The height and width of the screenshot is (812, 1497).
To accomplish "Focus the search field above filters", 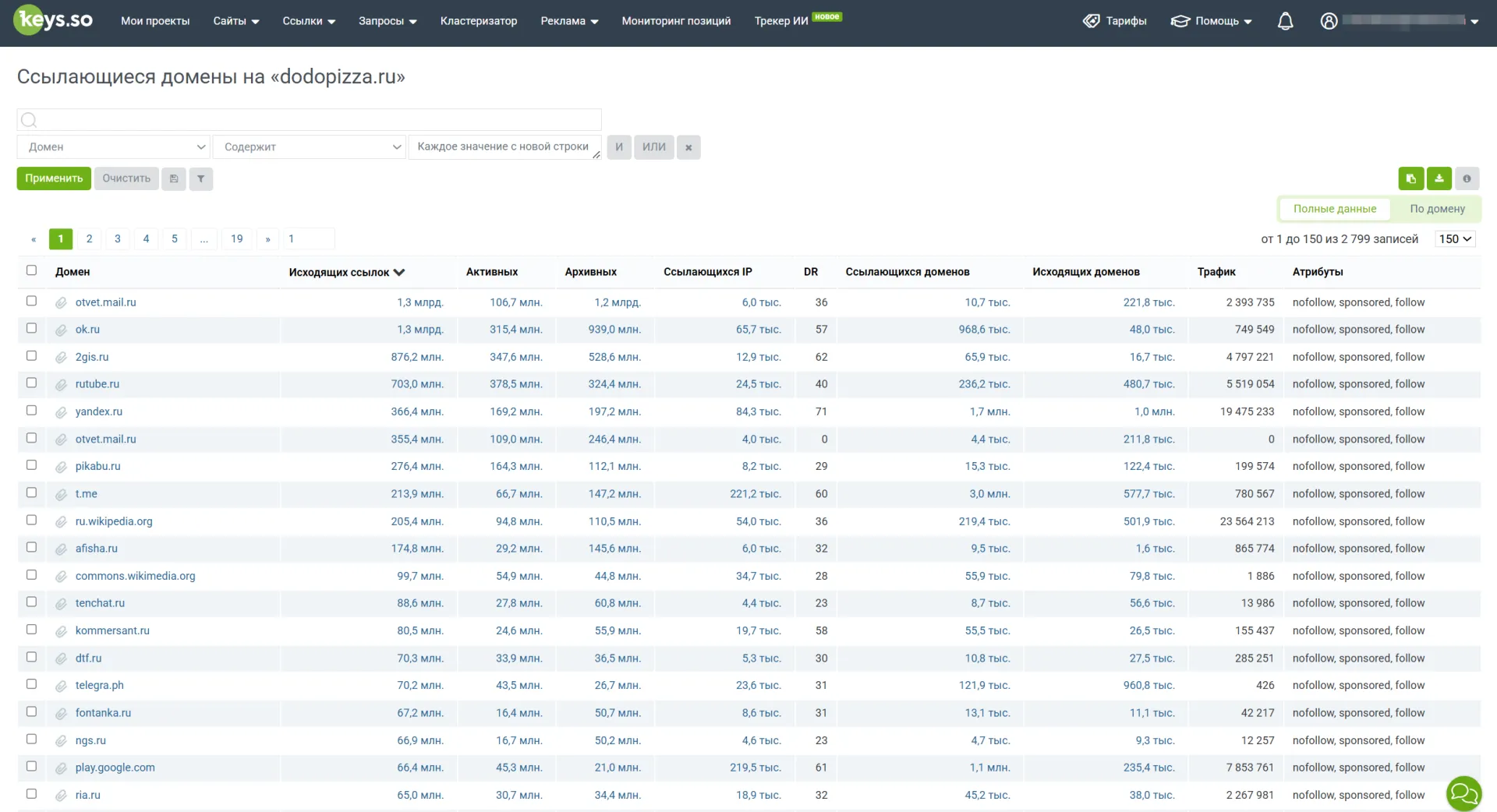I will tap(309, 119).
